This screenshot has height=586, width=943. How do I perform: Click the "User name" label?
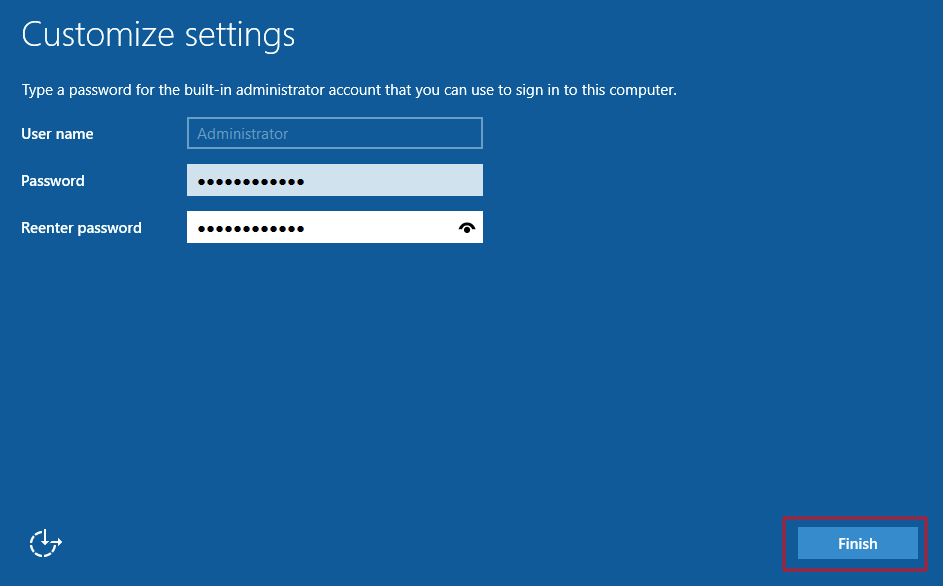(x=57, y=134)
